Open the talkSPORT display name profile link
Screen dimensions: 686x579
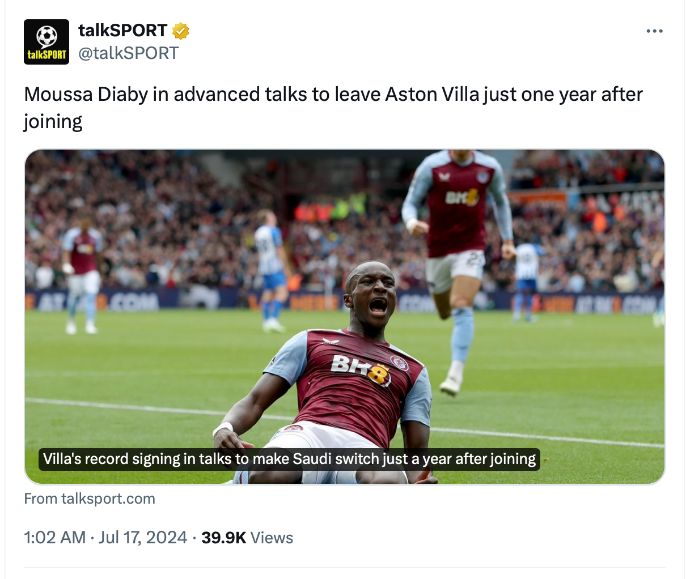coord(122,31)
